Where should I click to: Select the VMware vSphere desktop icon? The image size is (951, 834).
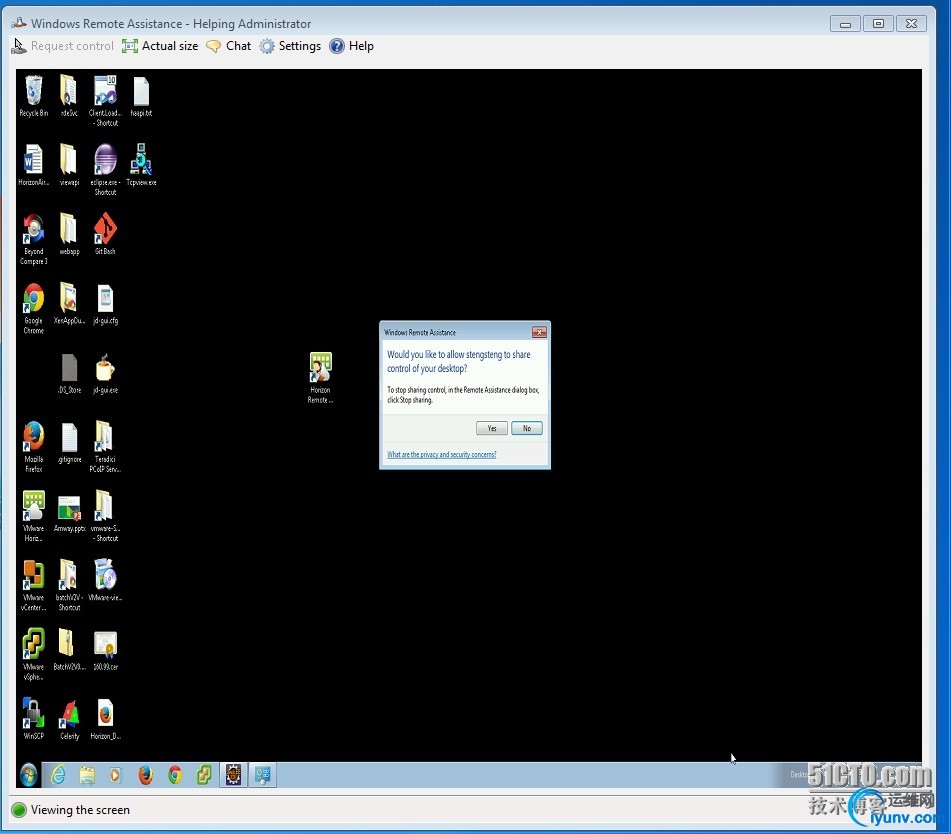click(33, 654)
